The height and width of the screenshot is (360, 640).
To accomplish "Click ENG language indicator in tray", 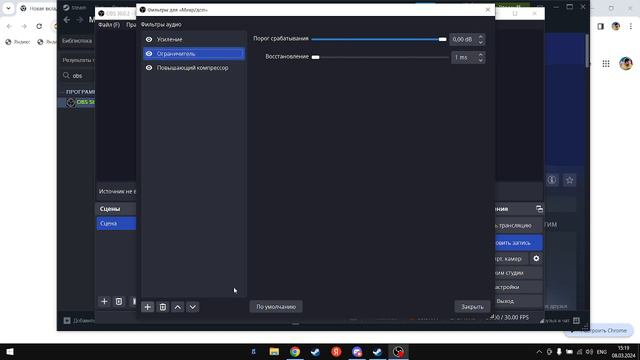I will [602, 352].
